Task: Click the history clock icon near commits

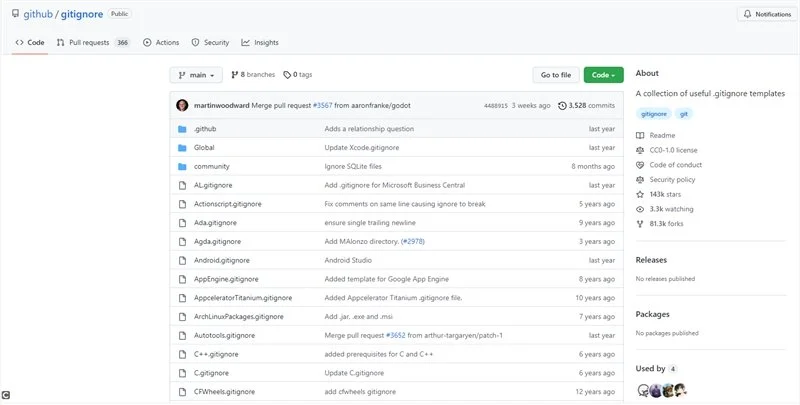Action: (562, 105)
